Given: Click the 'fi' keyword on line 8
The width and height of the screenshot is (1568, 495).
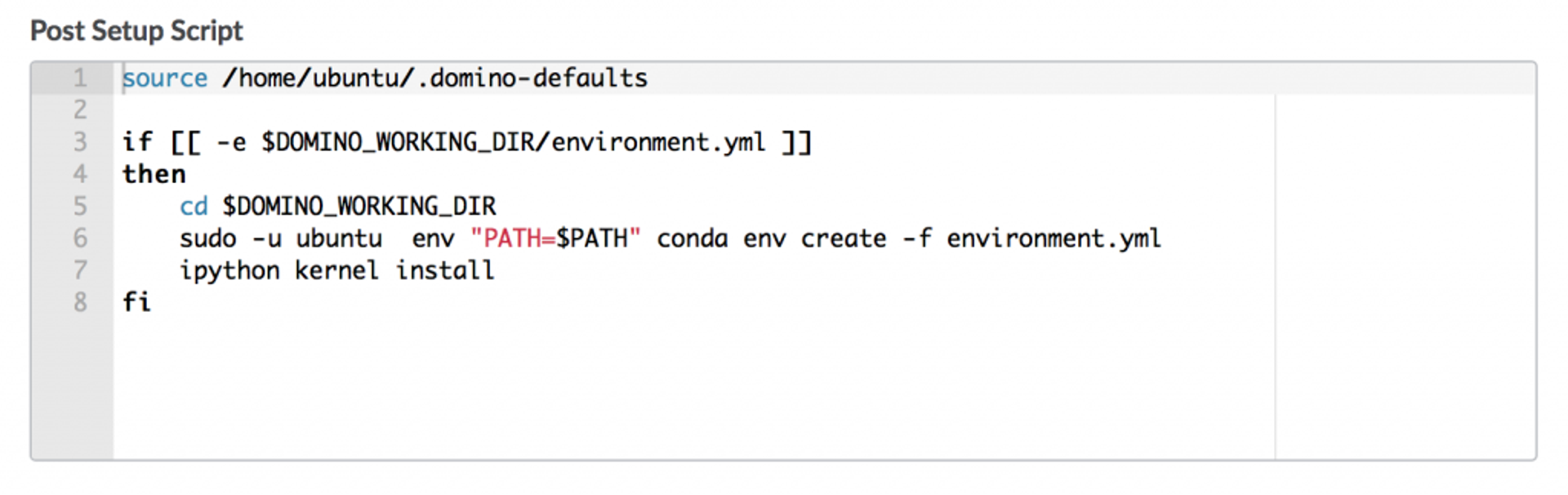Looking at the screenshot, I should click(137, 302).
